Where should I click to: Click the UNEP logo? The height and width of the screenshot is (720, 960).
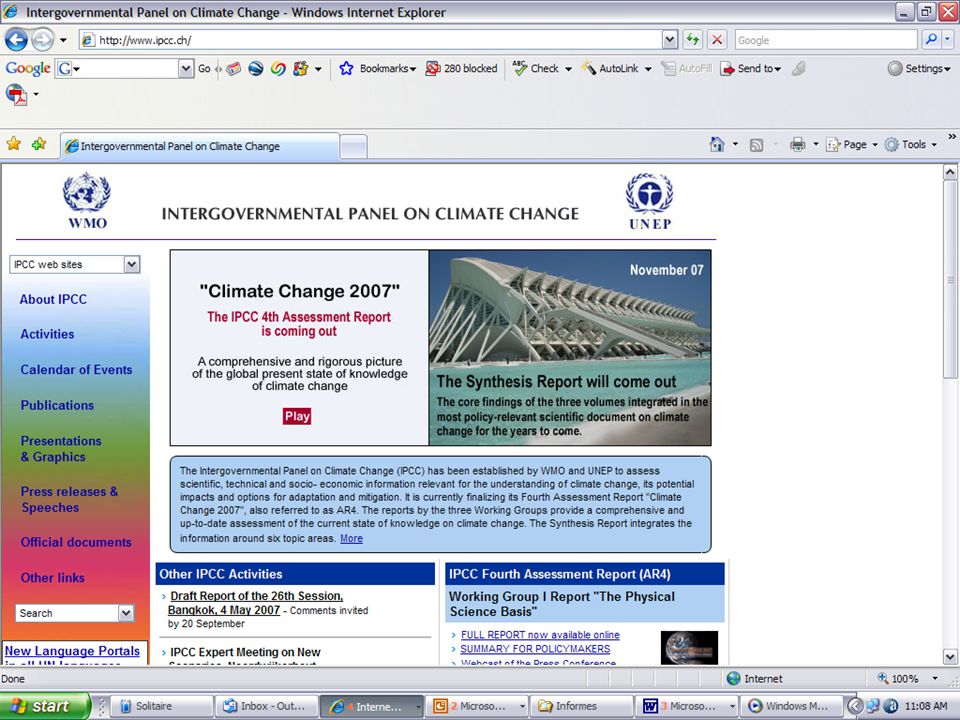point(650,201)
